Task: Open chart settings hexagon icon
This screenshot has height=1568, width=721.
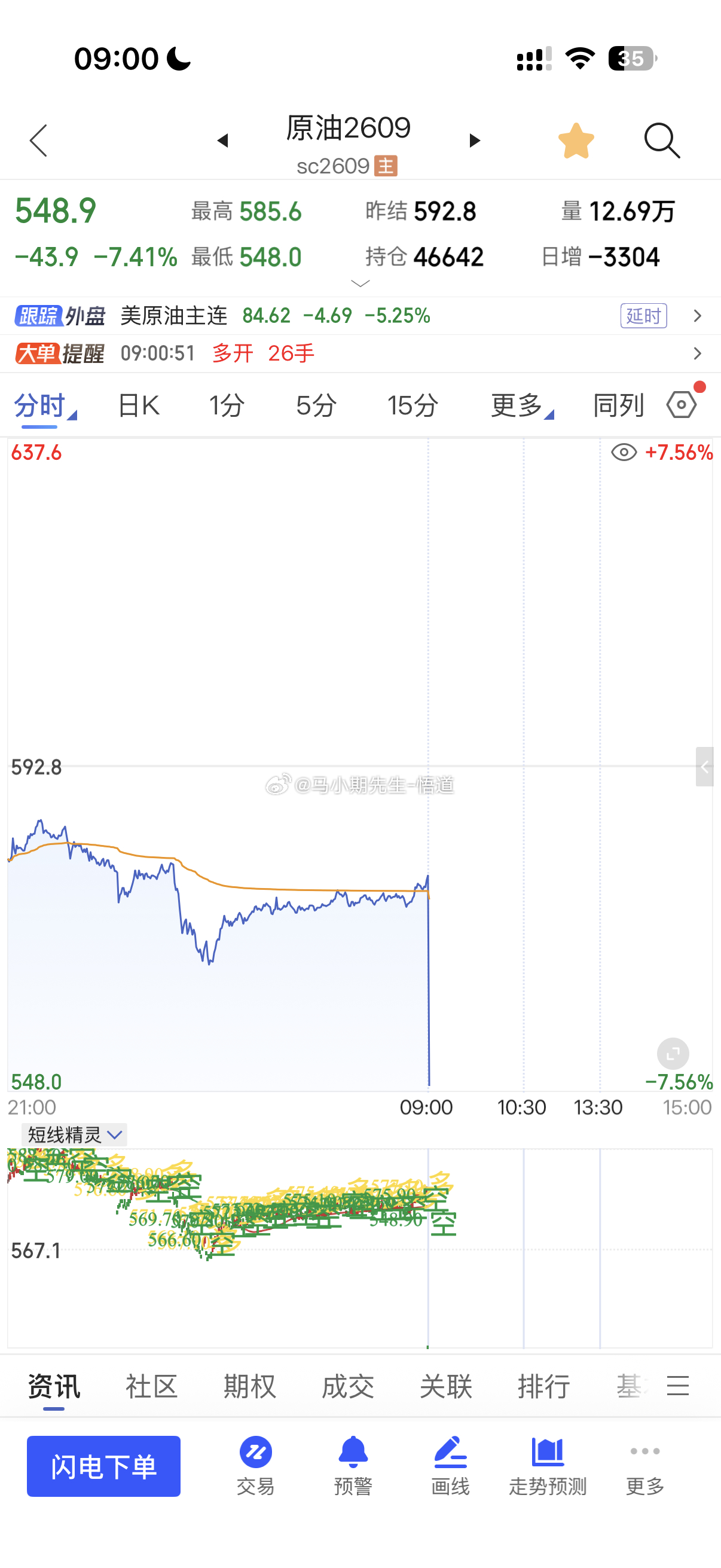Action: 682,405
